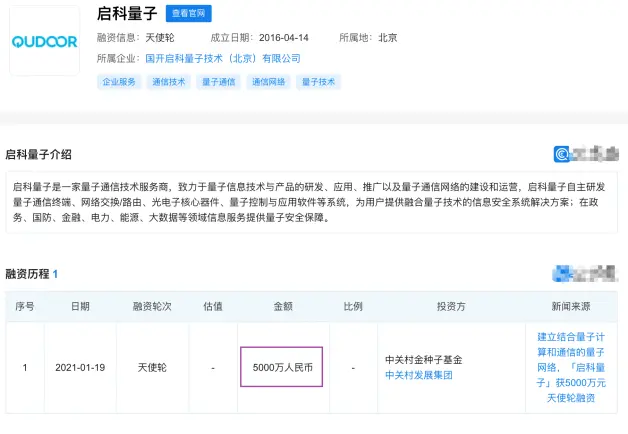The height and width of the screenshot is (434, 628).
Task: Click the 金额 column header
Action: pos(283,307)
